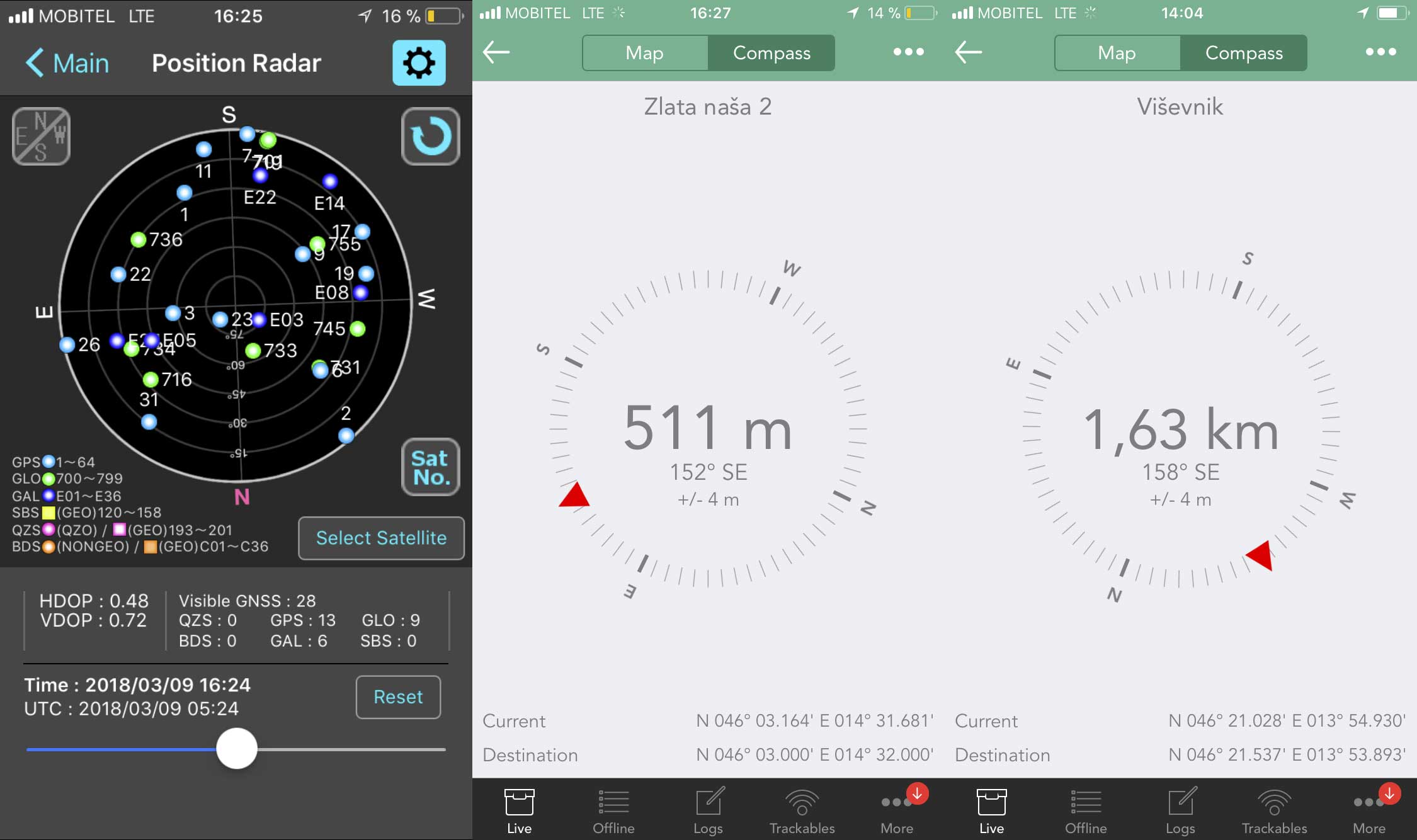This screenshot has height=840, width=1417.
Task: Open Logs tab in Zlata naša 2 screen
Action: [x=708, y=811]
